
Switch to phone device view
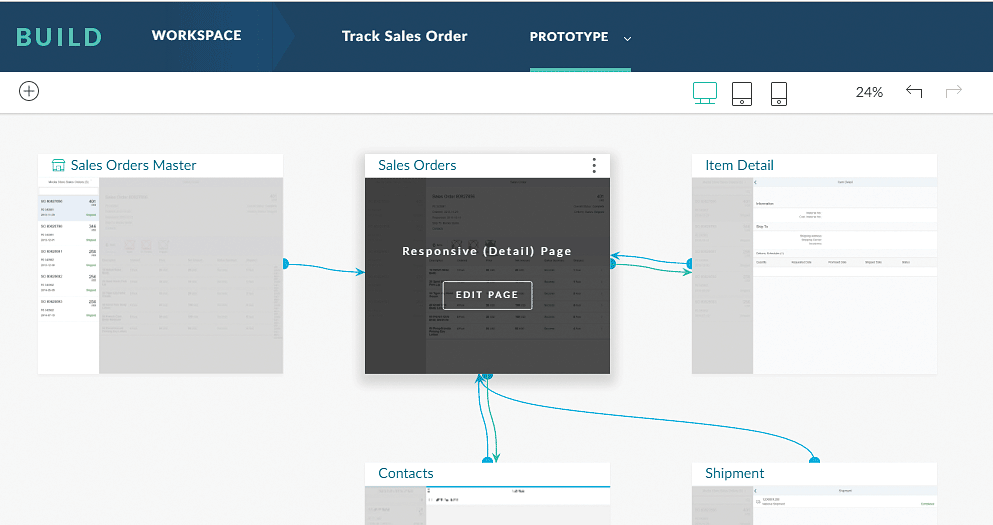779,93
